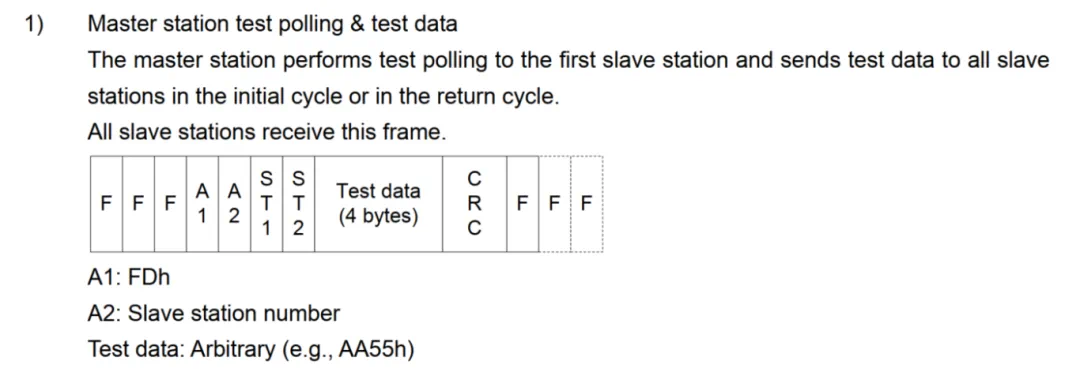Screen dimensions: 1080x380
Task: Click the F cell right after CRC
Action: click(523, 204)
